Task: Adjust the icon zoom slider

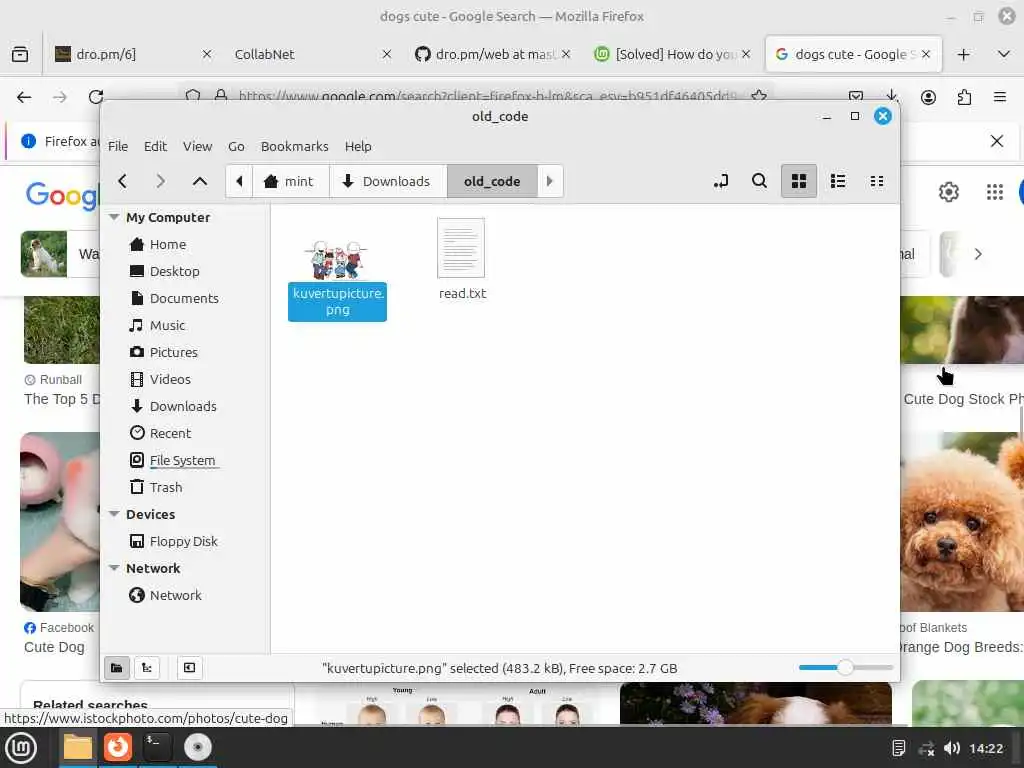Action: [x=845, y=667]
